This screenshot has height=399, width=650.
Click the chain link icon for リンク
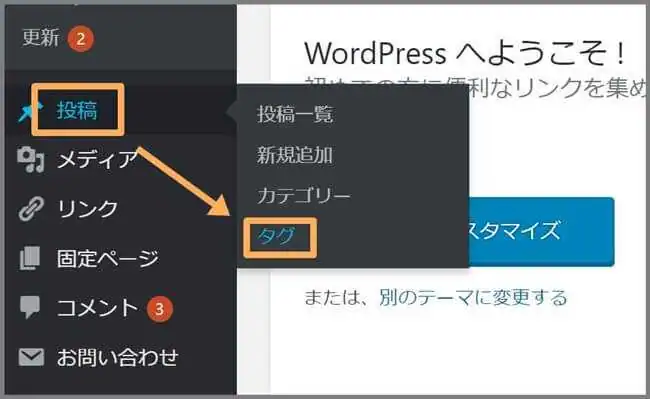(x=31, y=208)
